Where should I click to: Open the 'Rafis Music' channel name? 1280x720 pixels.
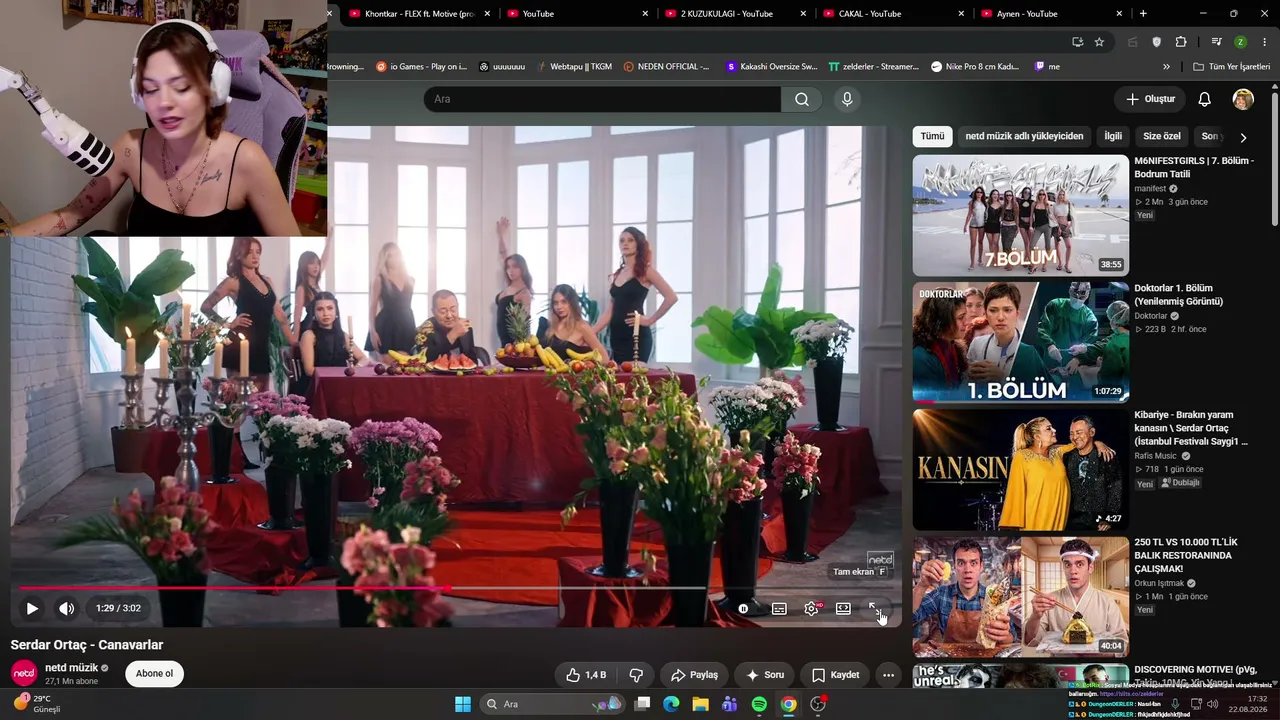pyautogui.click(x=1156, y=456)
